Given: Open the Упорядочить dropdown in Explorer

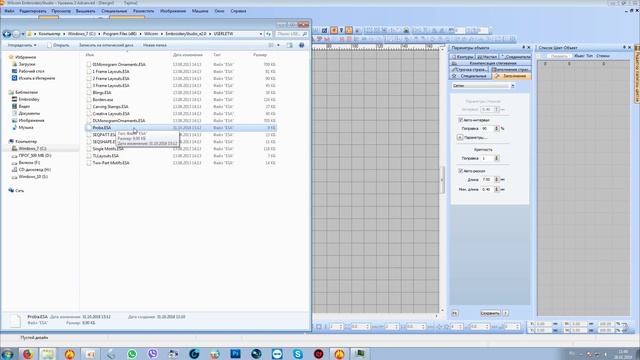Looking at the screenshot, I should tap(22, 45).
